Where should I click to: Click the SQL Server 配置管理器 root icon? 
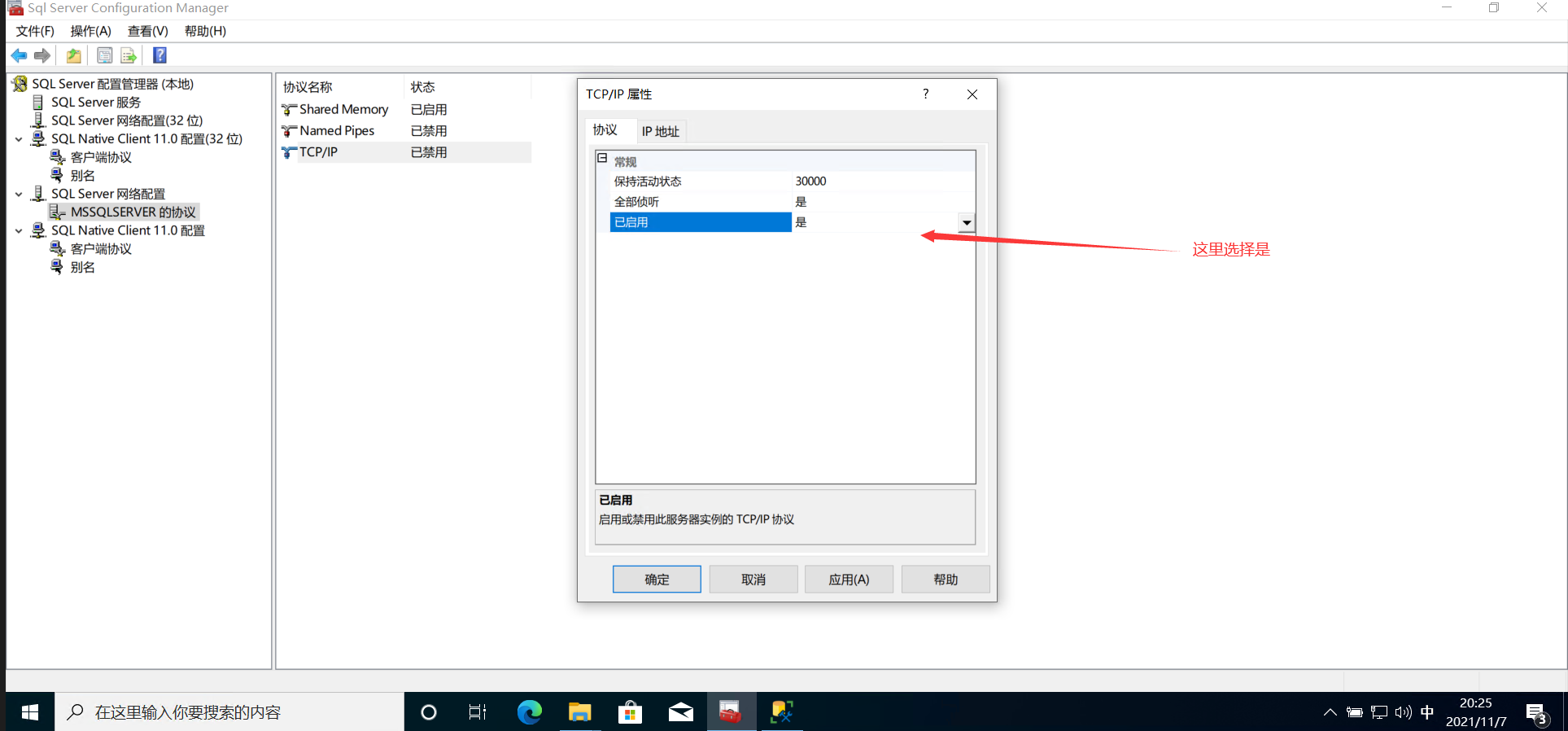click(20, 84)
